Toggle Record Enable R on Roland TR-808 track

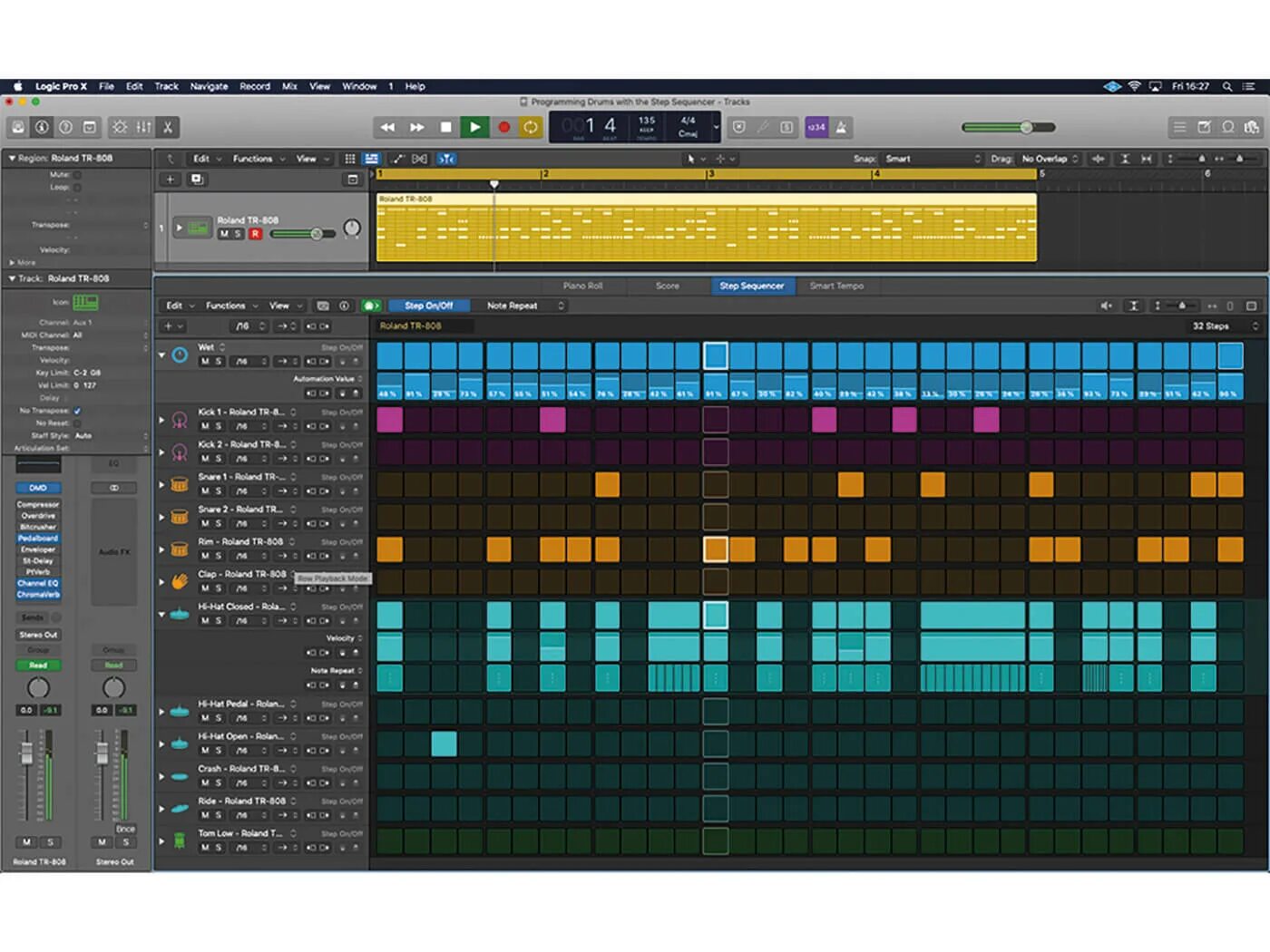(x=255, y=234)
